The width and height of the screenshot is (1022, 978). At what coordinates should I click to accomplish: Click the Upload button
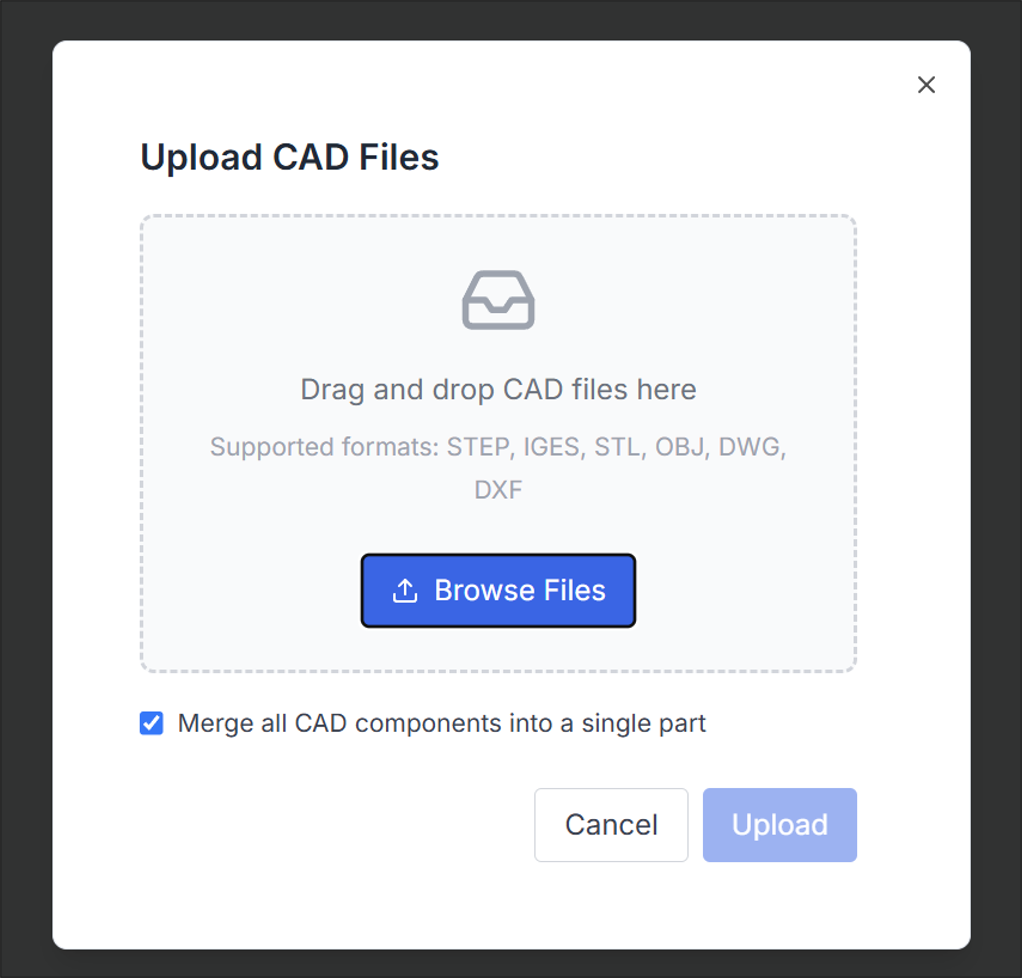pos(779,825)
